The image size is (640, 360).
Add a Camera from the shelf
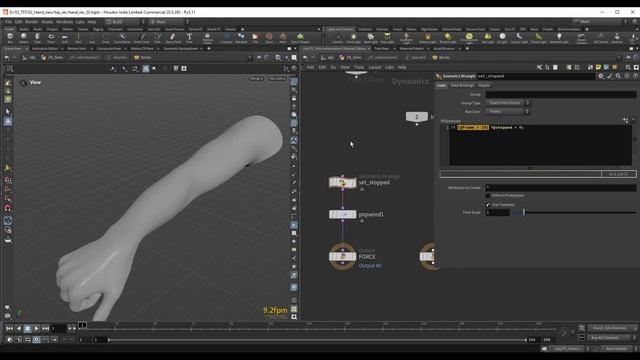[338, 38]
